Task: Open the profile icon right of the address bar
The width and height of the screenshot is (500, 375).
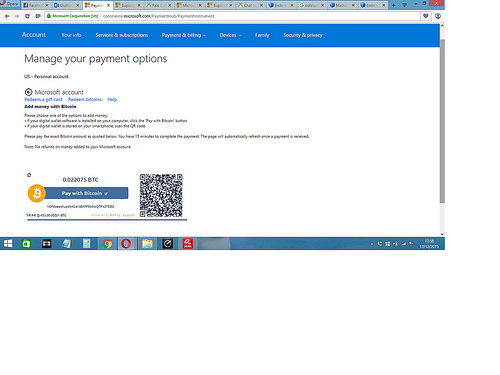Action: (x=438, y=16)
